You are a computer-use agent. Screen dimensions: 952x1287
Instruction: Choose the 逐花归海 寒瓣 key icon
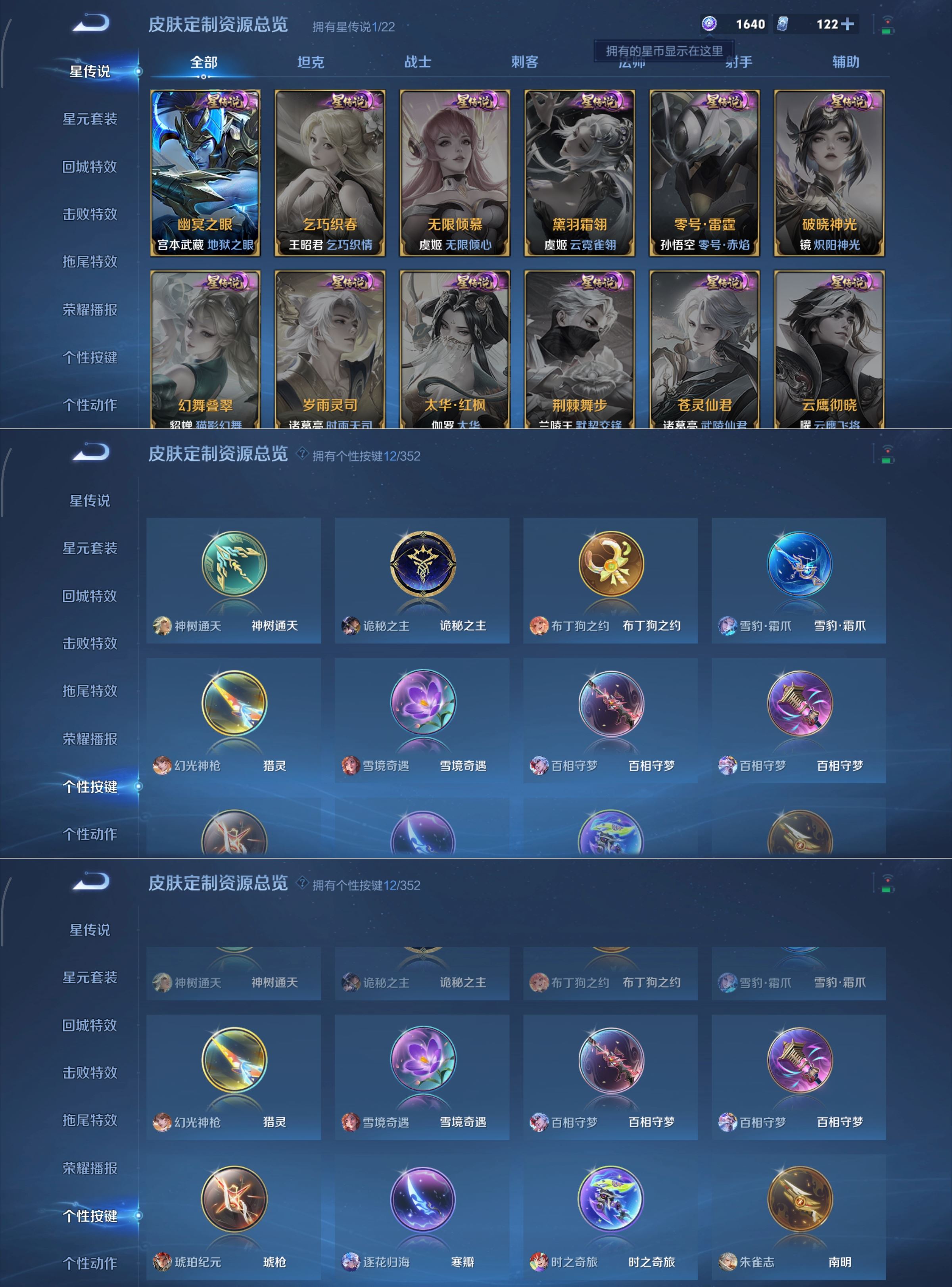422,1199
